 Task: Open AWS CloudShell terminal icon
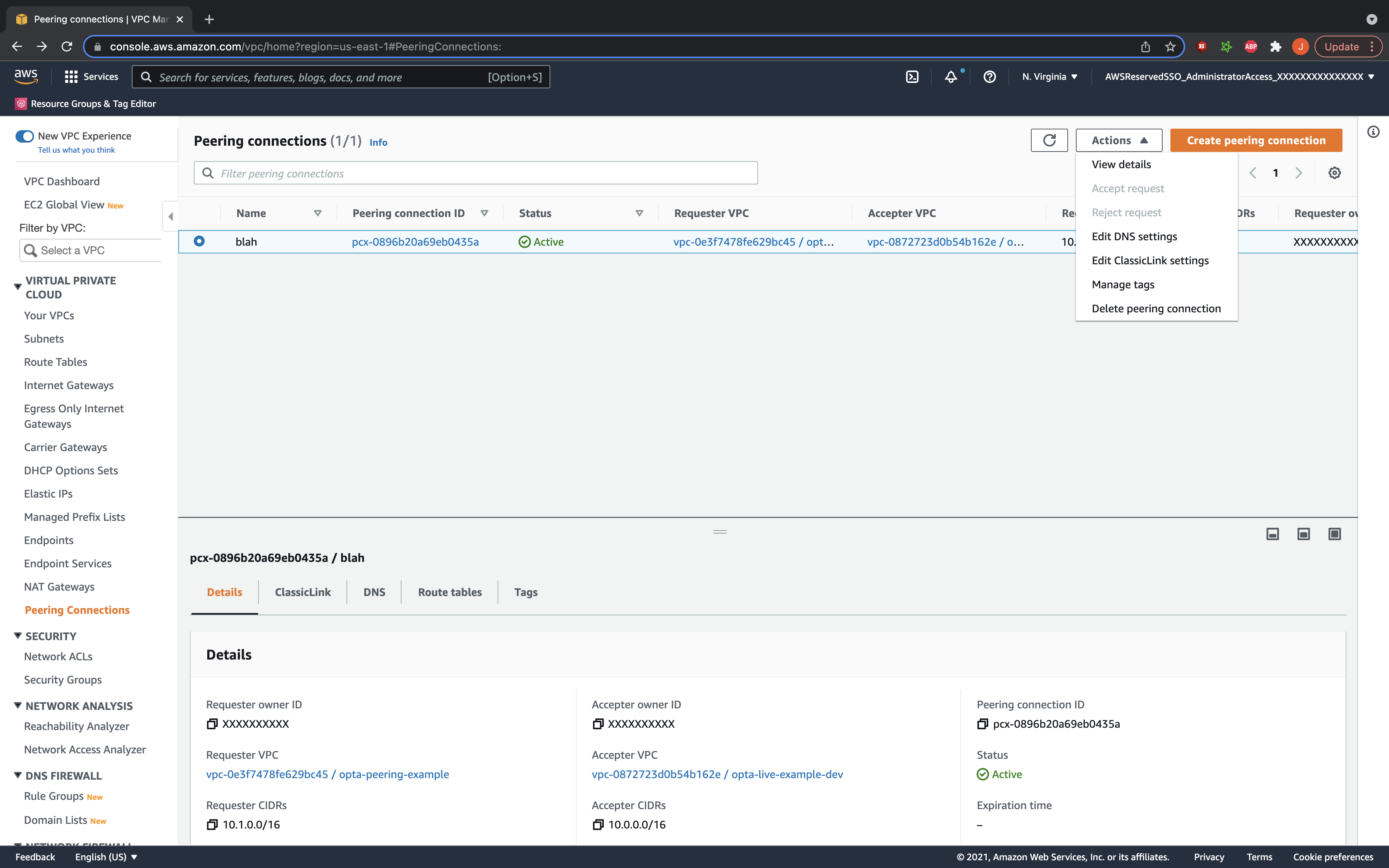[x=912, y=76]
